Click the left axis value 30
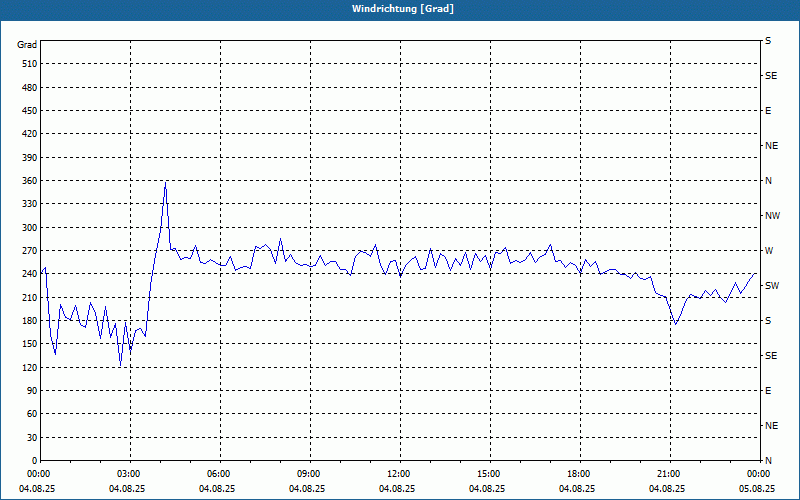Image resolution: width=800 pixels, height=500 pixels. pyautogui.click(x=32, y=438)
